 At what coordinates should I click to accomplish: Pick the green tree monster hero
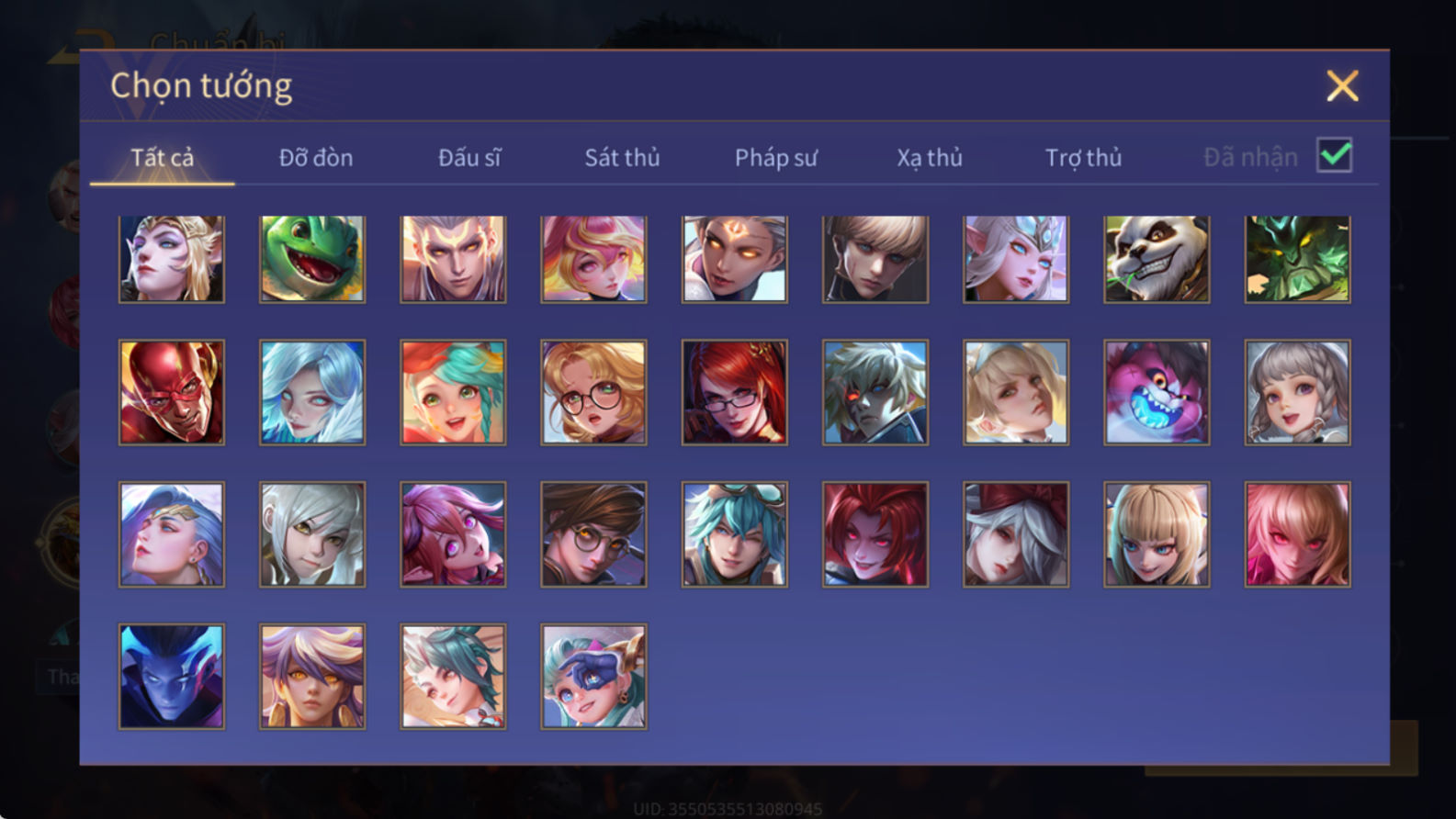point(1297,259)
